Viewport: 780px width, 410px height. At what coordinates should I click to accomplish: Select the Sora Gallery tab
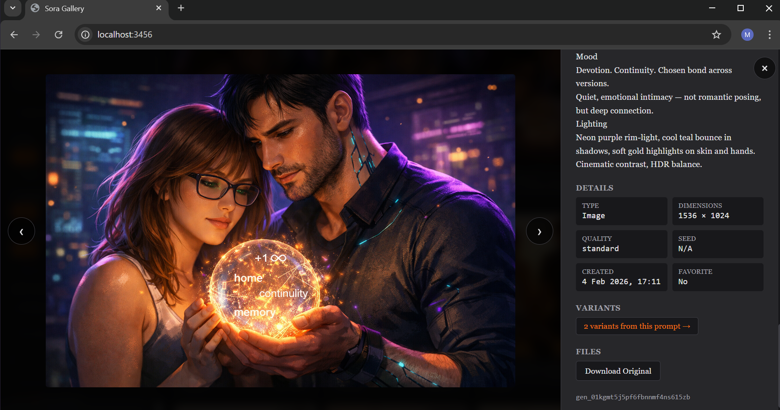tap(97, 8)
